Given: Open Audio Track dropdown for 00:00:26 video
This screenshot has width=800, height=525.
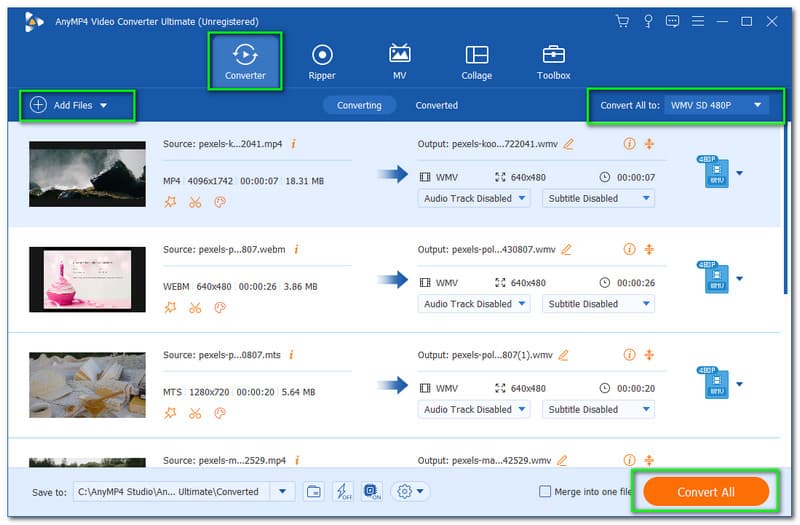Looking at the screenshot, I should tap(474, 304).
